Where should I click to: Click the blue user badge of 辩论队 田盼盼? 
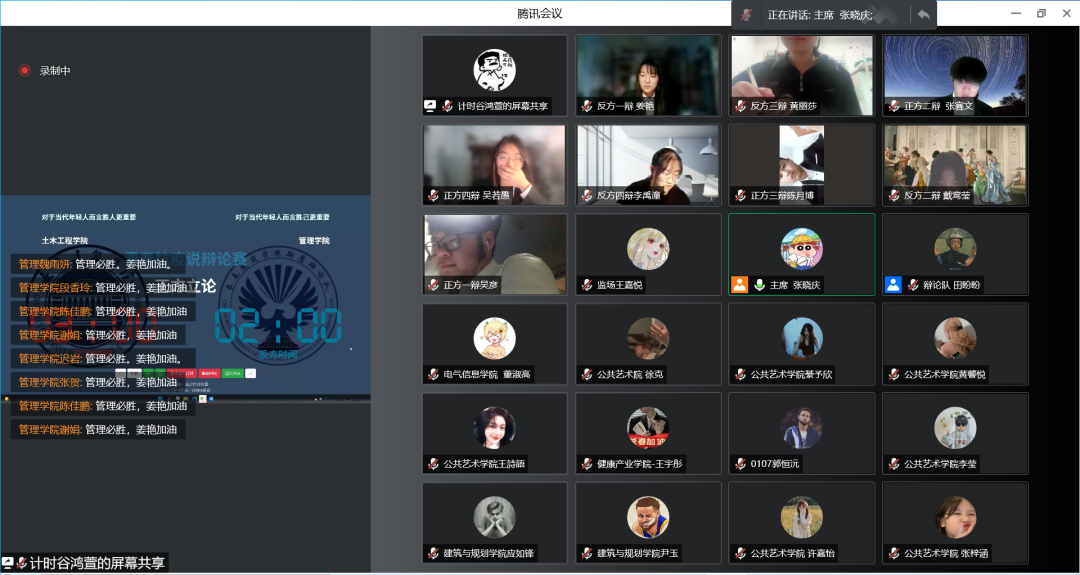[x=893, y=285]
